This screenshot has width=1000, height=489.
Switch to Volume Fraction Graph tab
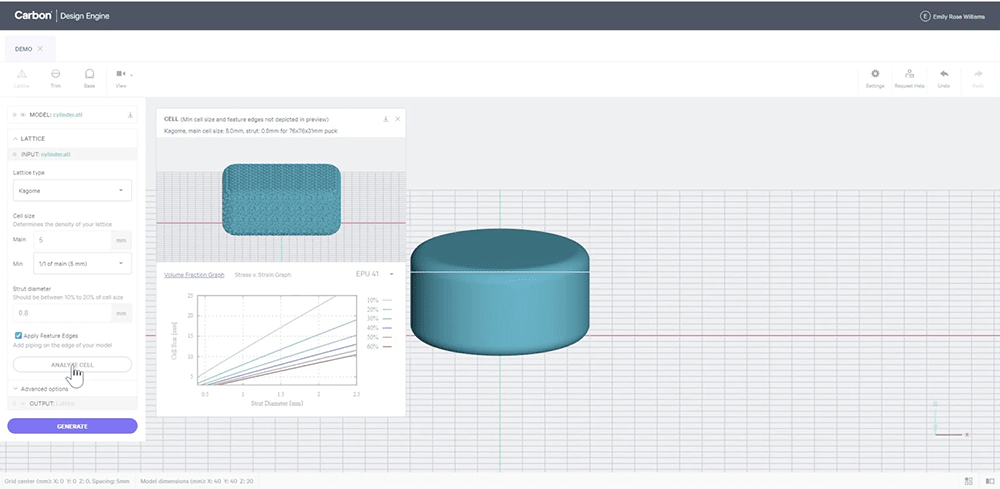point(195,275)
